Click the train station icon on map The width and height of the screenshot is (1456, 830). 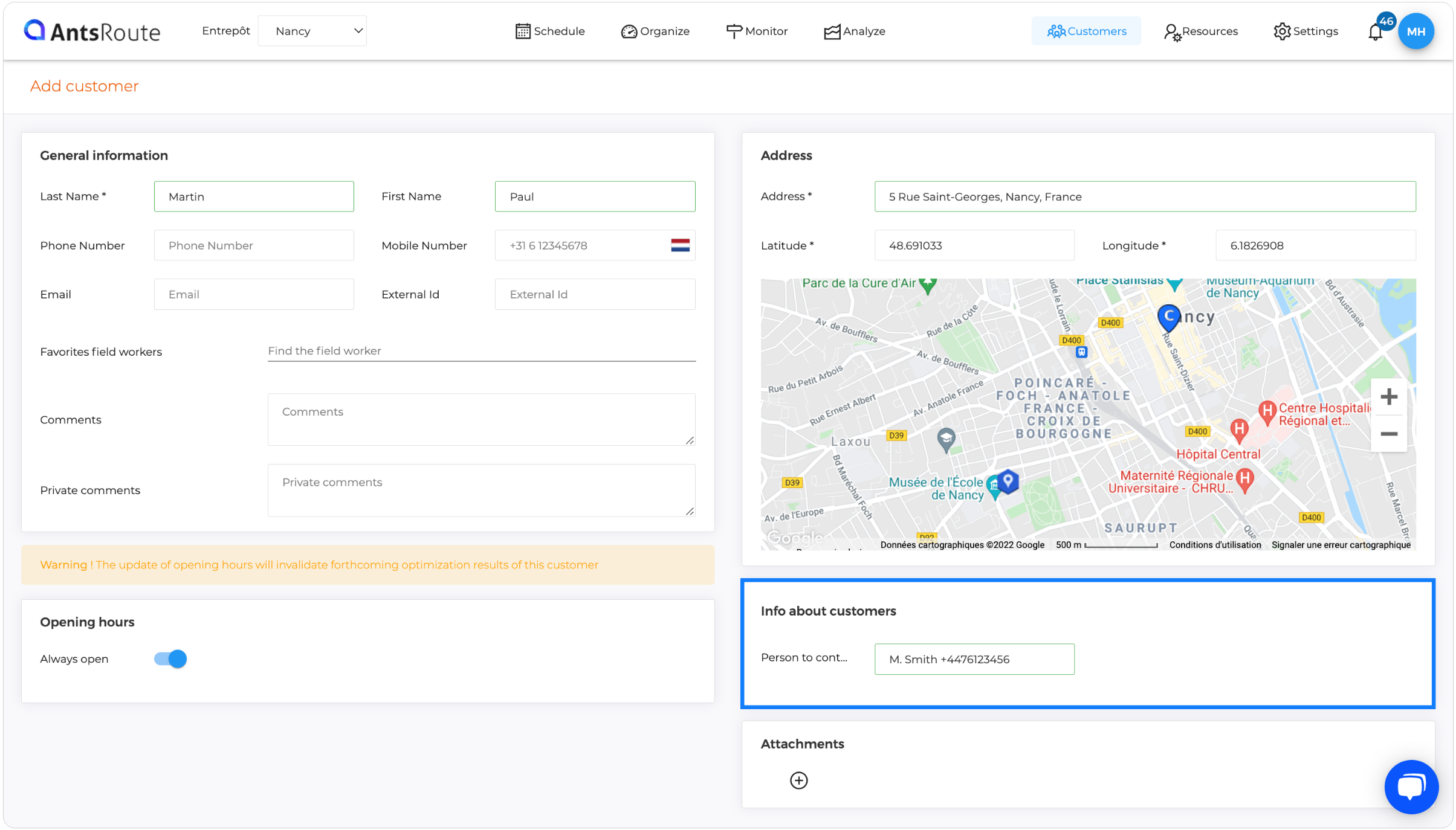click(x=1081, y=352)
